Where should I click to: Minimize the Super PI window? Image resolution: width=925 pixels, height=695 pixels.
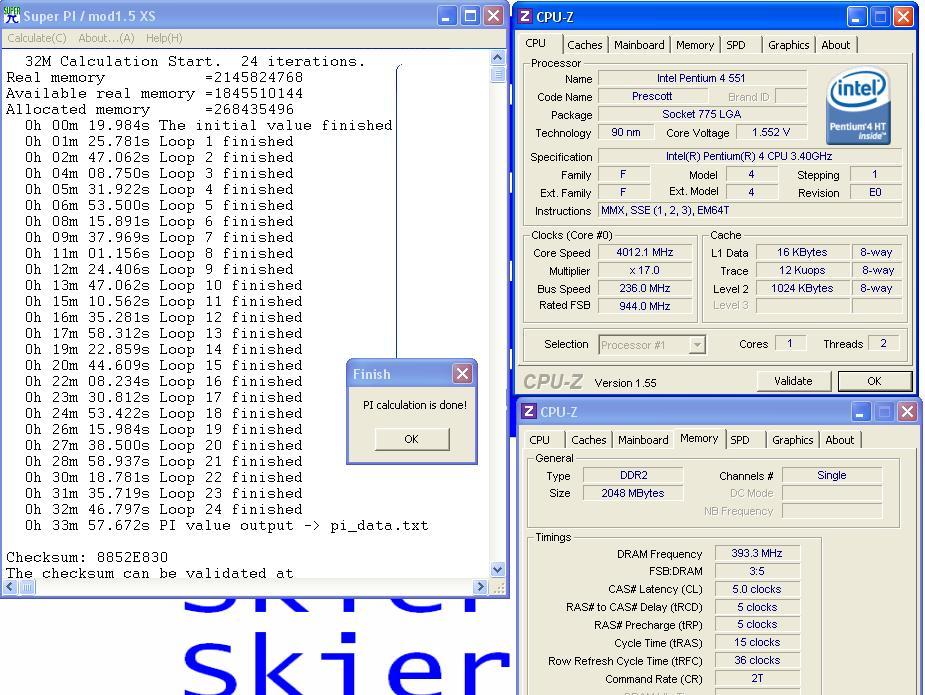(447, 16)
